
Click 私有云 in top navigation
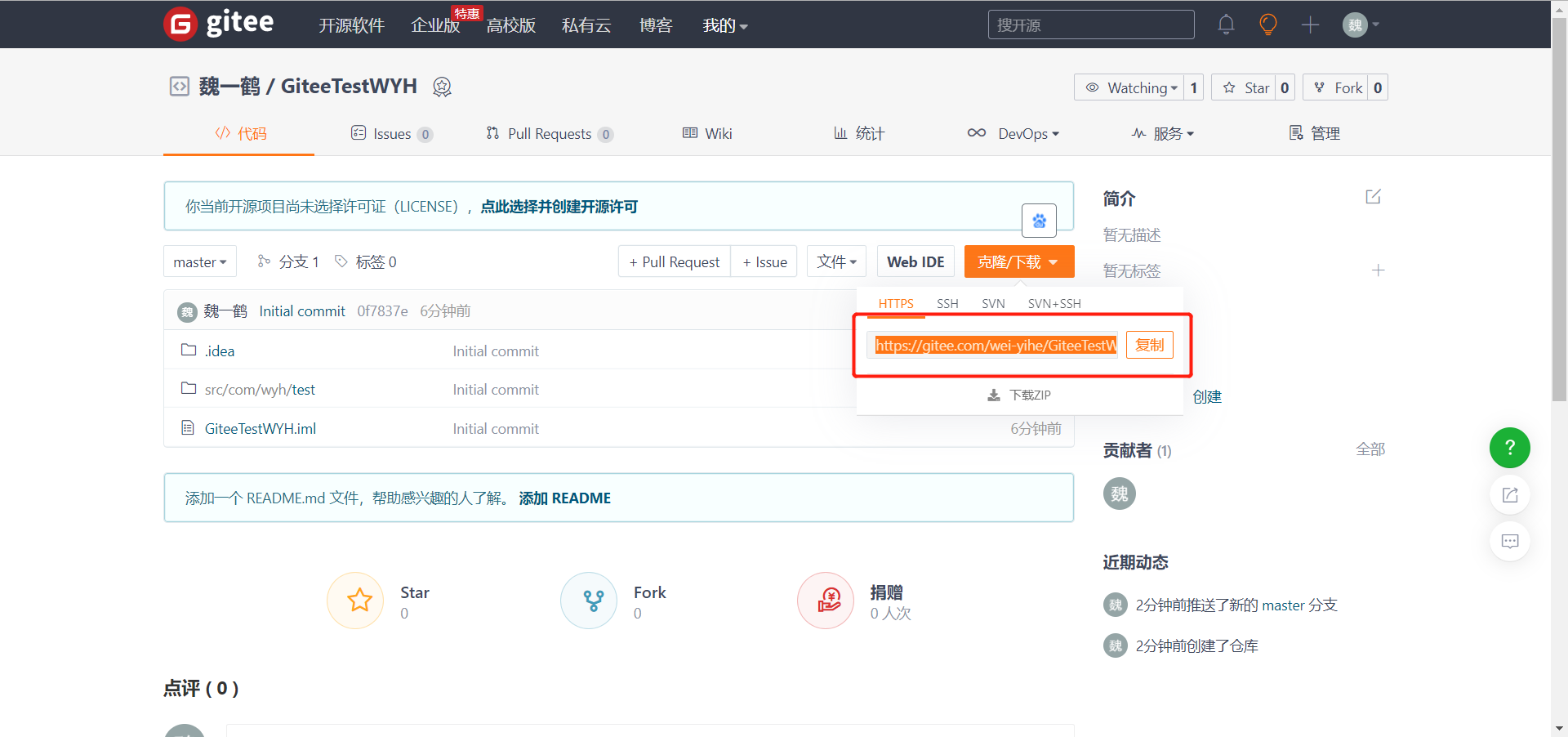click(x=586, y=25)
